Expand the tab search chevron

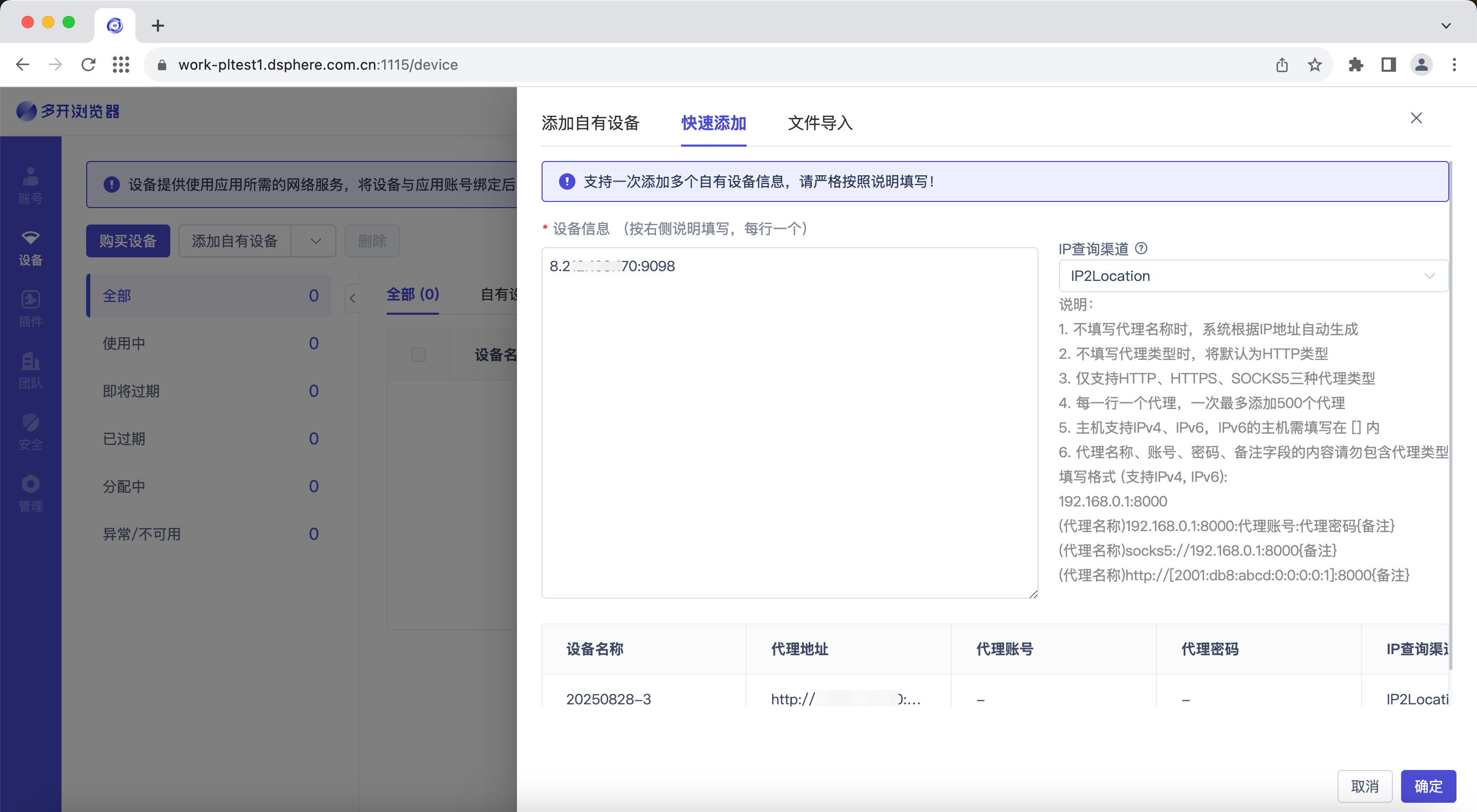1446,26
